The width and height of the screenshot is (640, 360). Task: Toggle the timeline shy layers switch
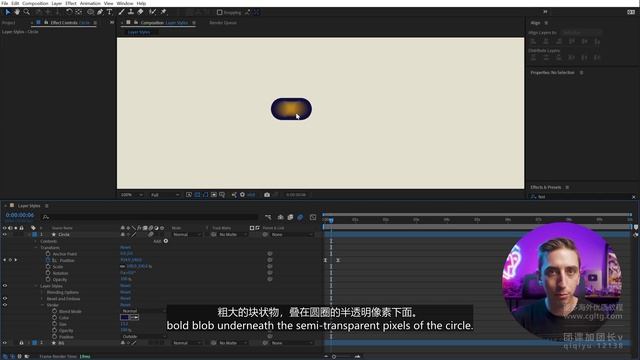pyautogui.click(x=280, y=217)
